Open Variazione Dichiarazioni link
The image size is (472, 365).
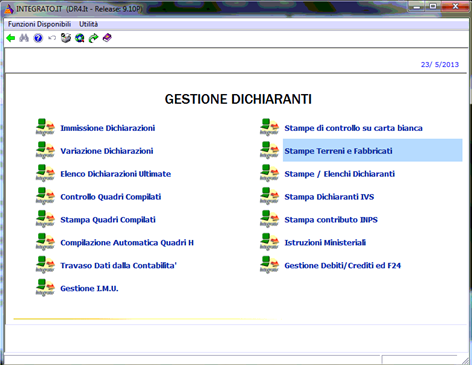point(107,151)
